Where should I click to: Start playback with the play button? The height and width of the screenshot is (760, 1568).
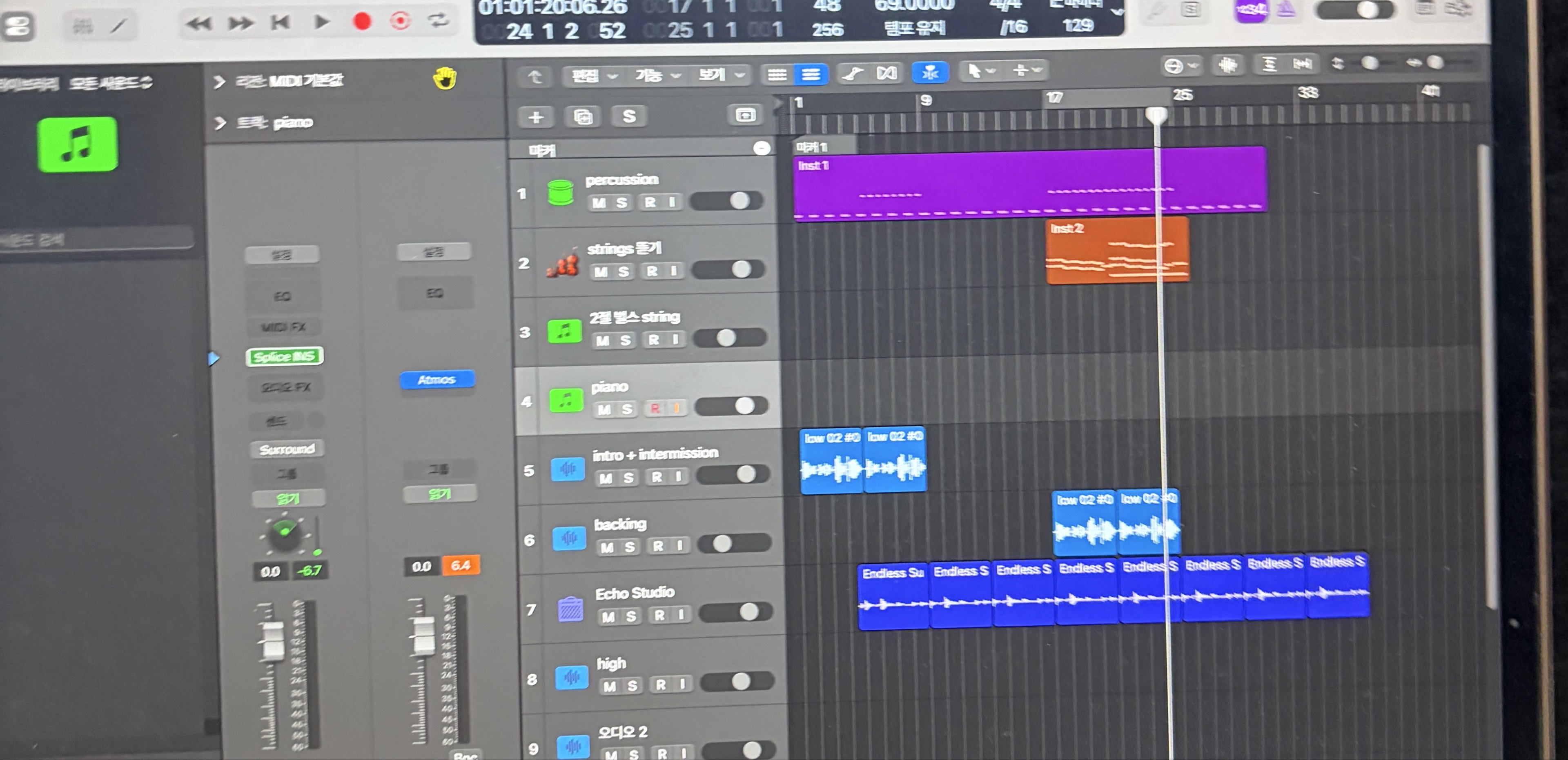[x=321, y=22]
